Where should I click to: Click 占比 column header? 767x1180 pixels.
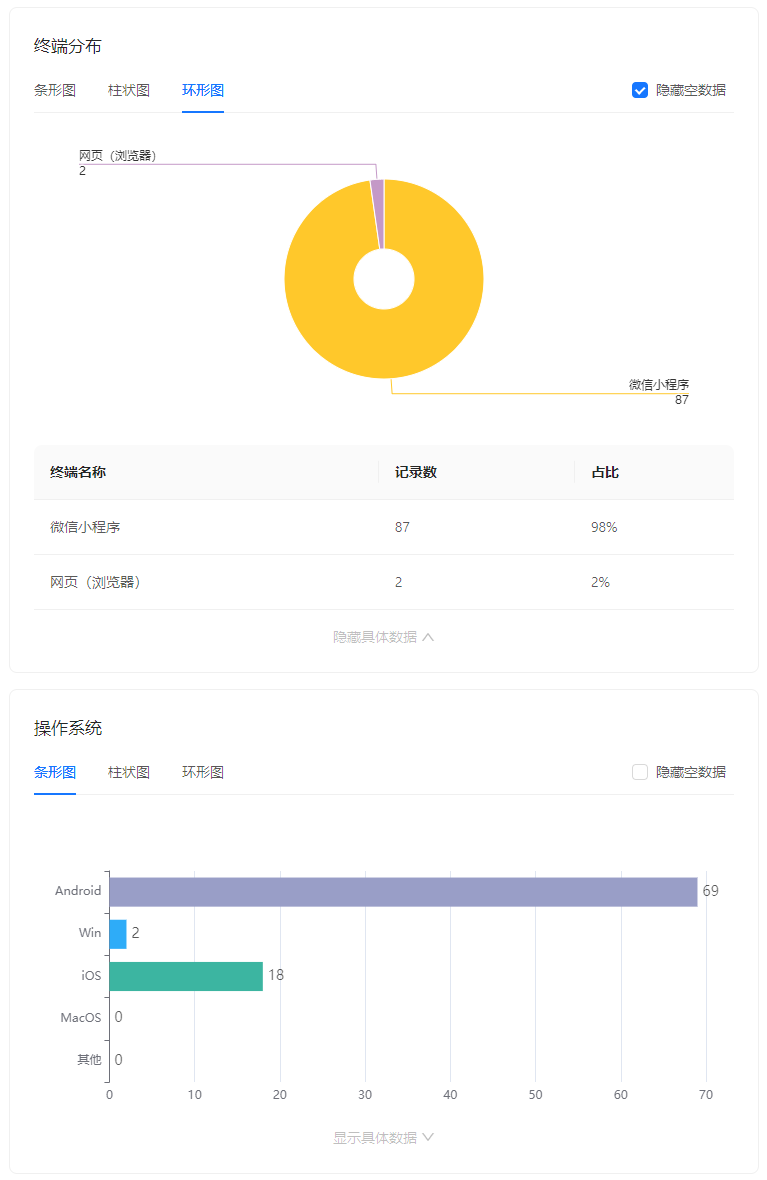[605, 473]
